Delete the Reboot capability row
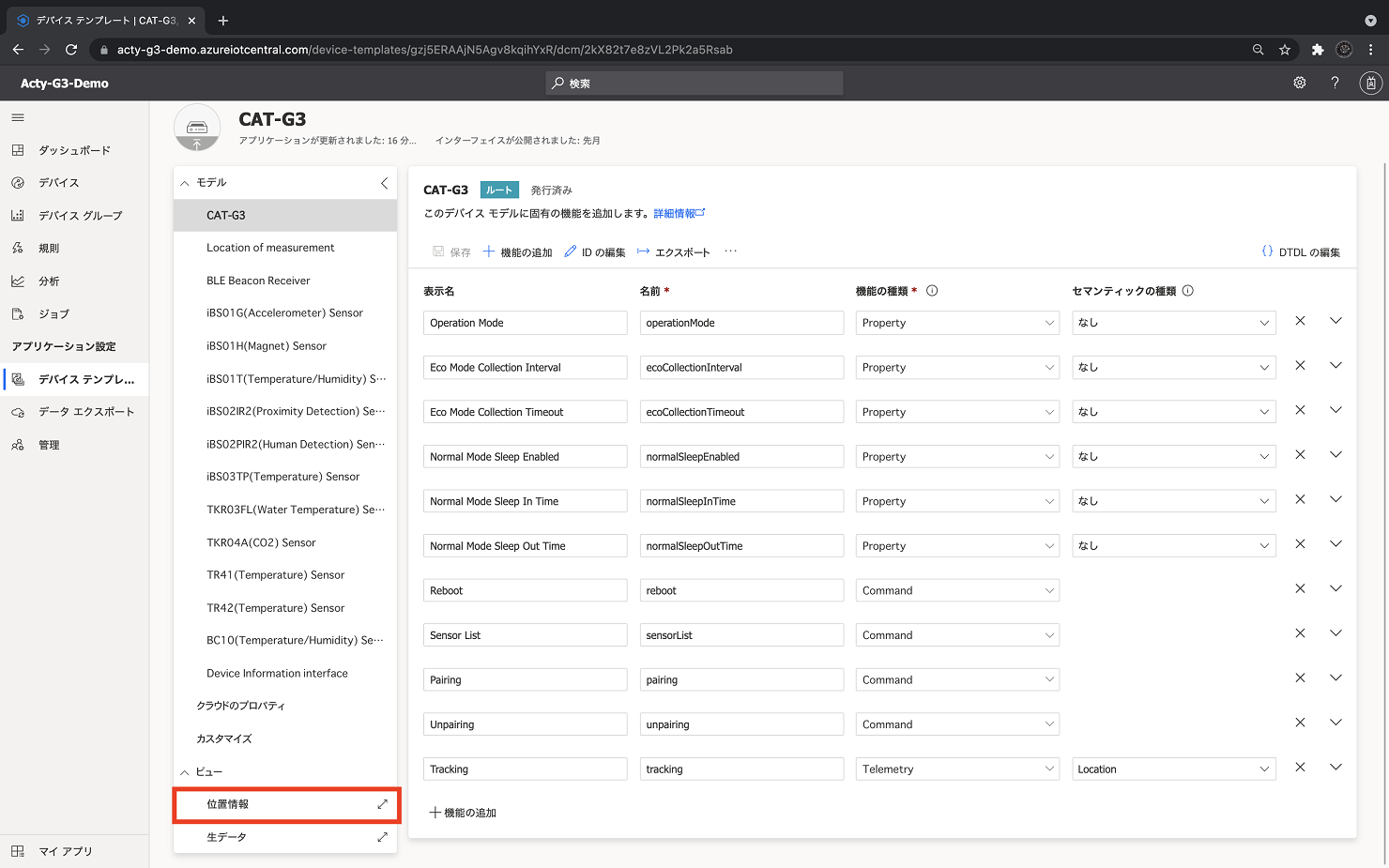The width and height of the screenshot is (1389, 868). [1300, 588]
